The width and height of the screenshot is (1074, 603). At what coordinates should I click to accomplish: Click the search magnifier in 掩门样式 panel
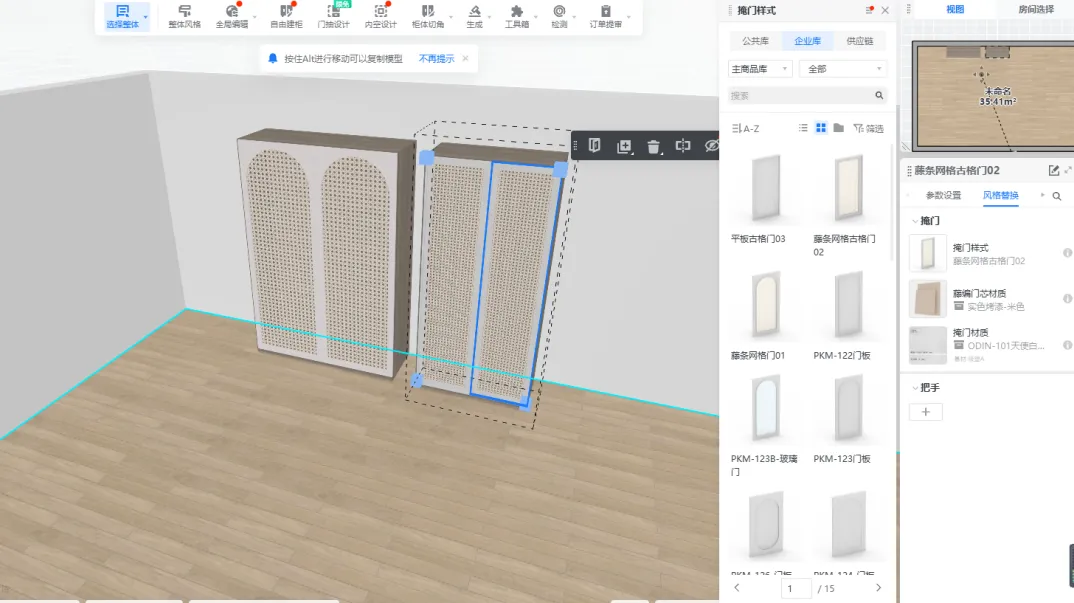pos(879,96)
